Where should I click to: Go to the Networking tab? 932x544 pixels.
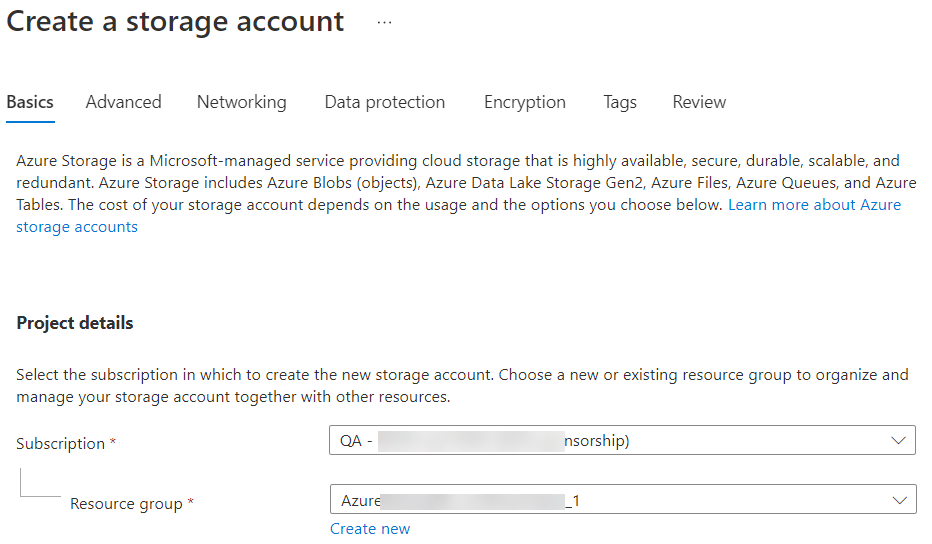click(242, 102)
